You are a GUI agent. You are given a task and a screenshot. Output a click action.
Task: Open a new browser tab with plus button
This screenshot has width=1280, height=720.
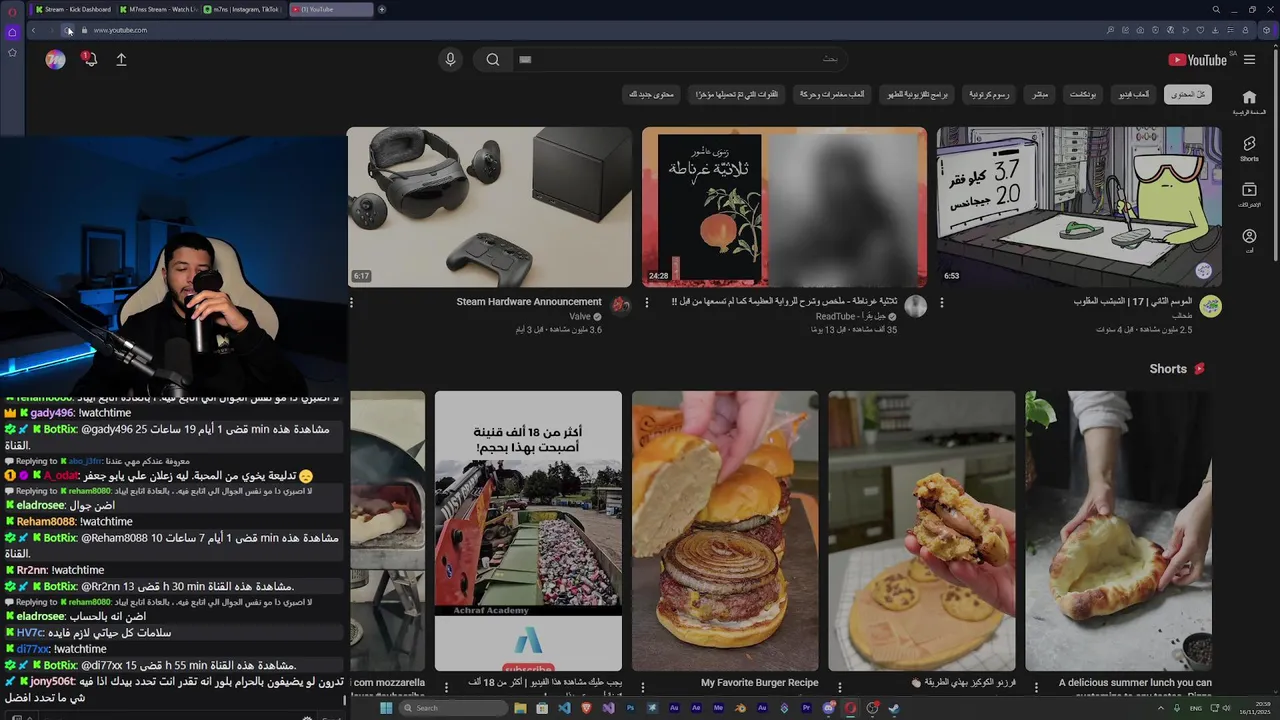coord(382,9)
